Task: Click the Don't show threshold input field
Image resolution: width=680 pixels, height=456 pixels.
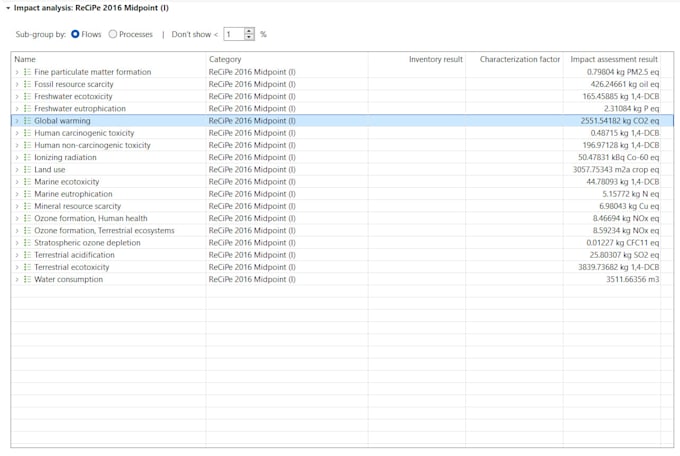Action: pos(234,34)
